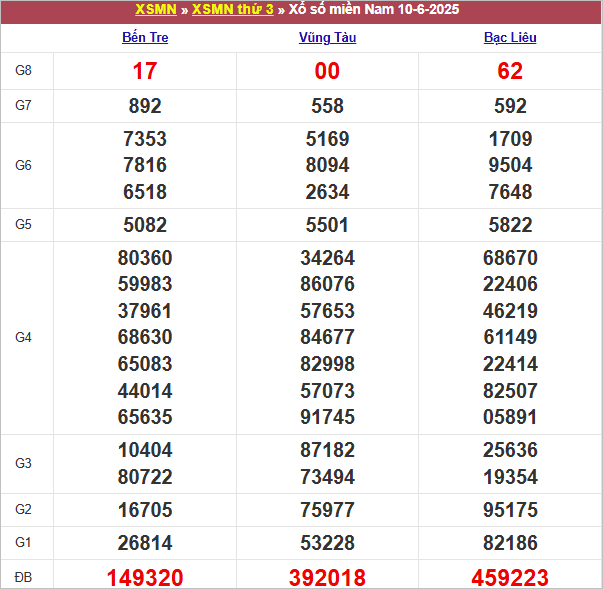Image resolution: width=603 pixels, height=589 pixels.
Task: Click the red G8 number 62
Action: 510,71
